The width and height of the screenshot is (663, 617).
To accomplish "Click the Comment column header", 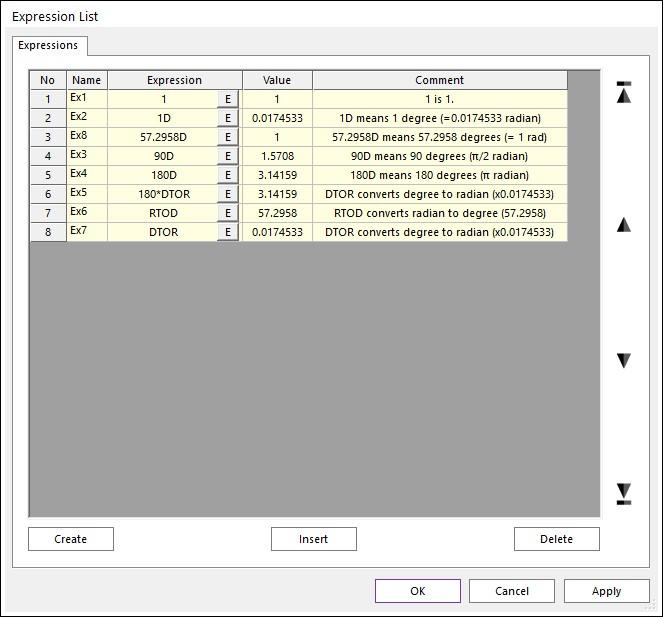I will (x=440, y=80).
